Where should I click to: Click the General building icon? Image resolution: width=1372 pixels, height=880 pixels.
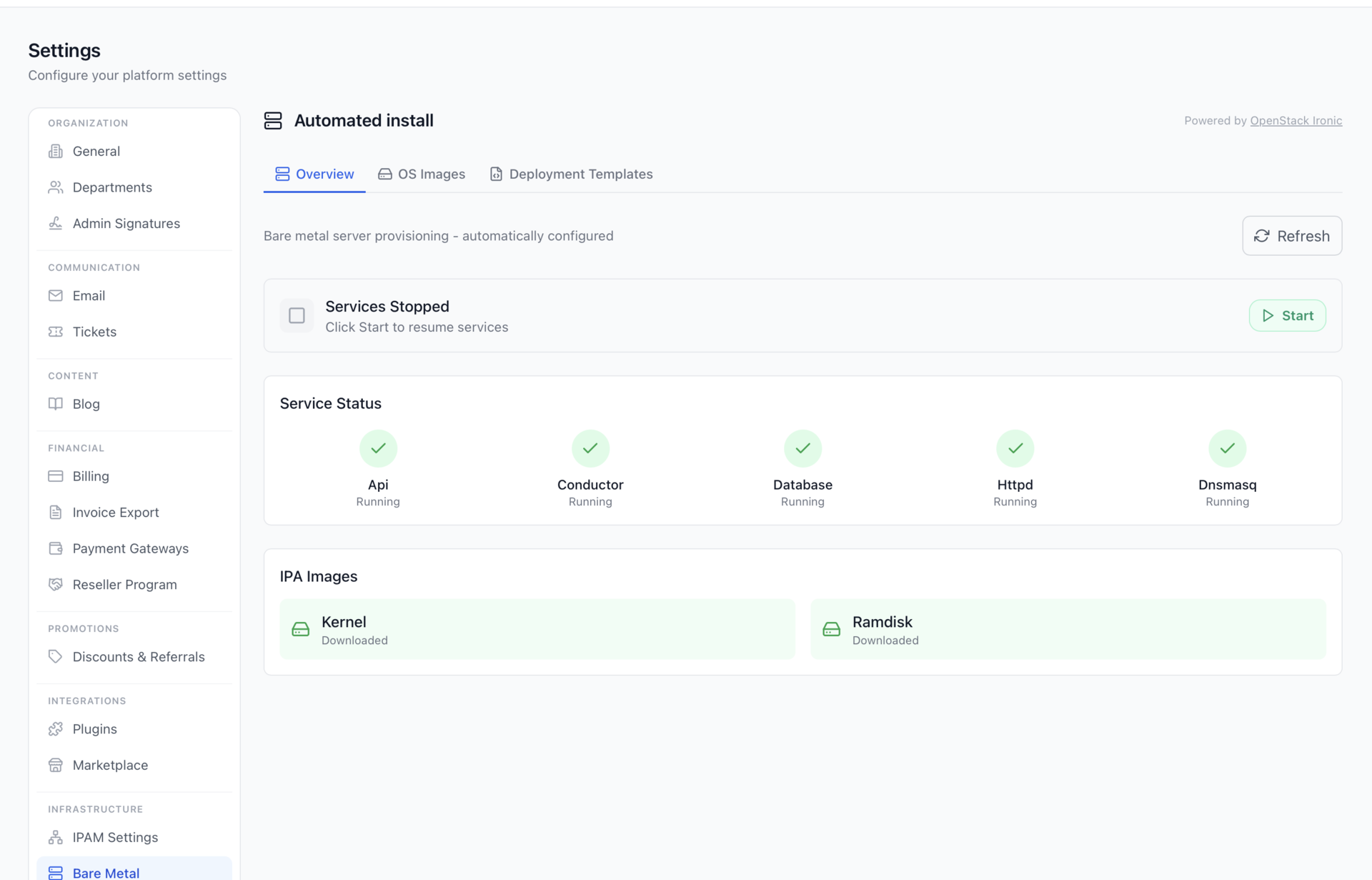click(55, 151)
